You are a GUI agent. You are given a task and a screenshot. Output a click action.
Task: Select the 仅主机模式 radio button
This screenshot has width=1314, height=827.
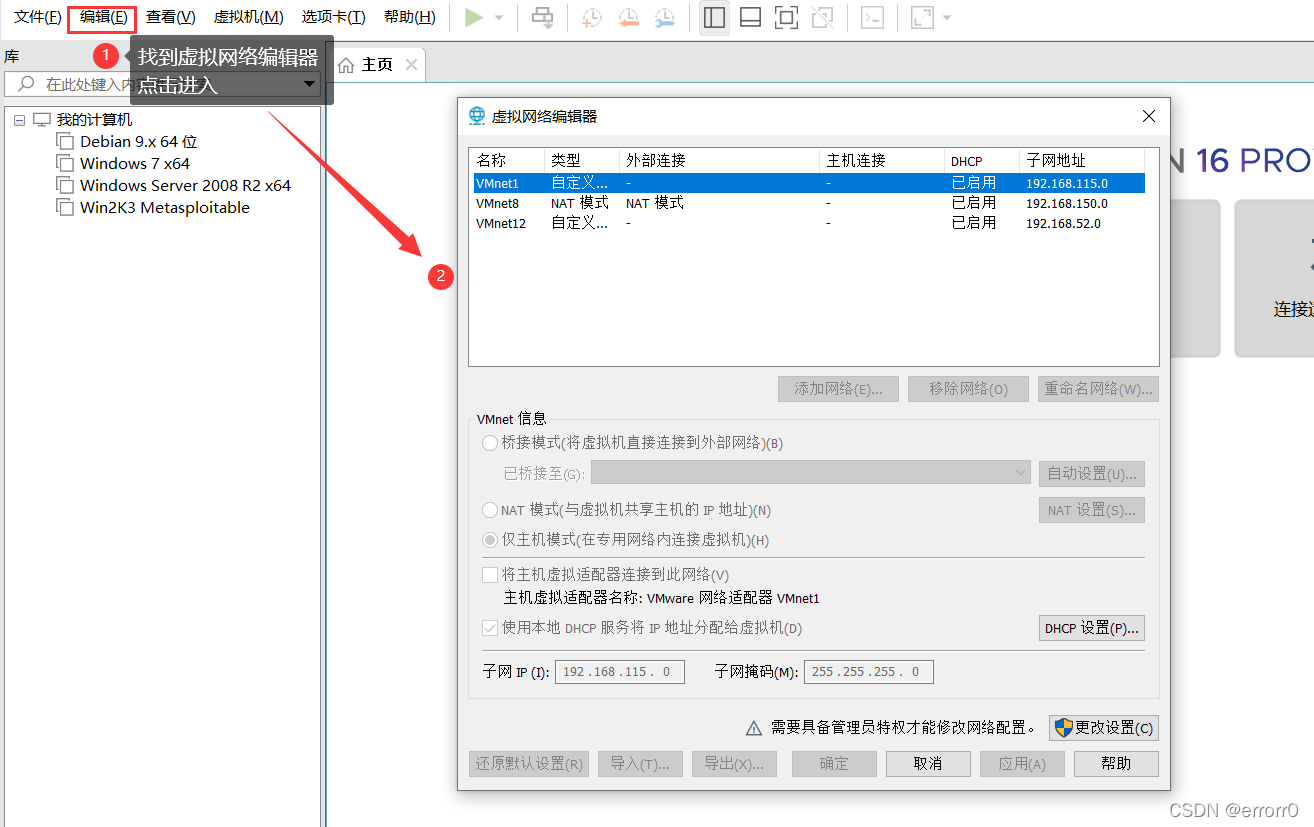coord(490,540)
